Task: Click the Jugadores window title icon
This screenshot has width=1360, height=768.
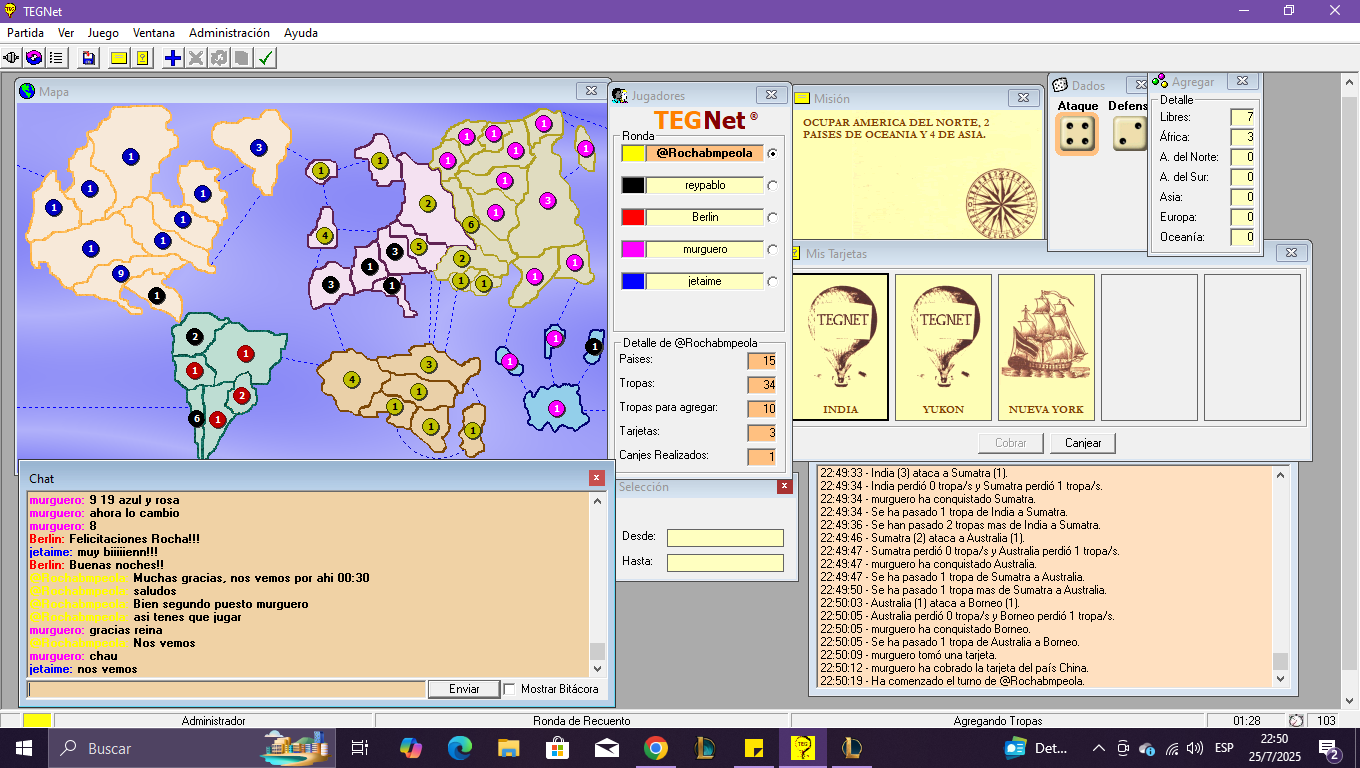Action: (619, 96)
